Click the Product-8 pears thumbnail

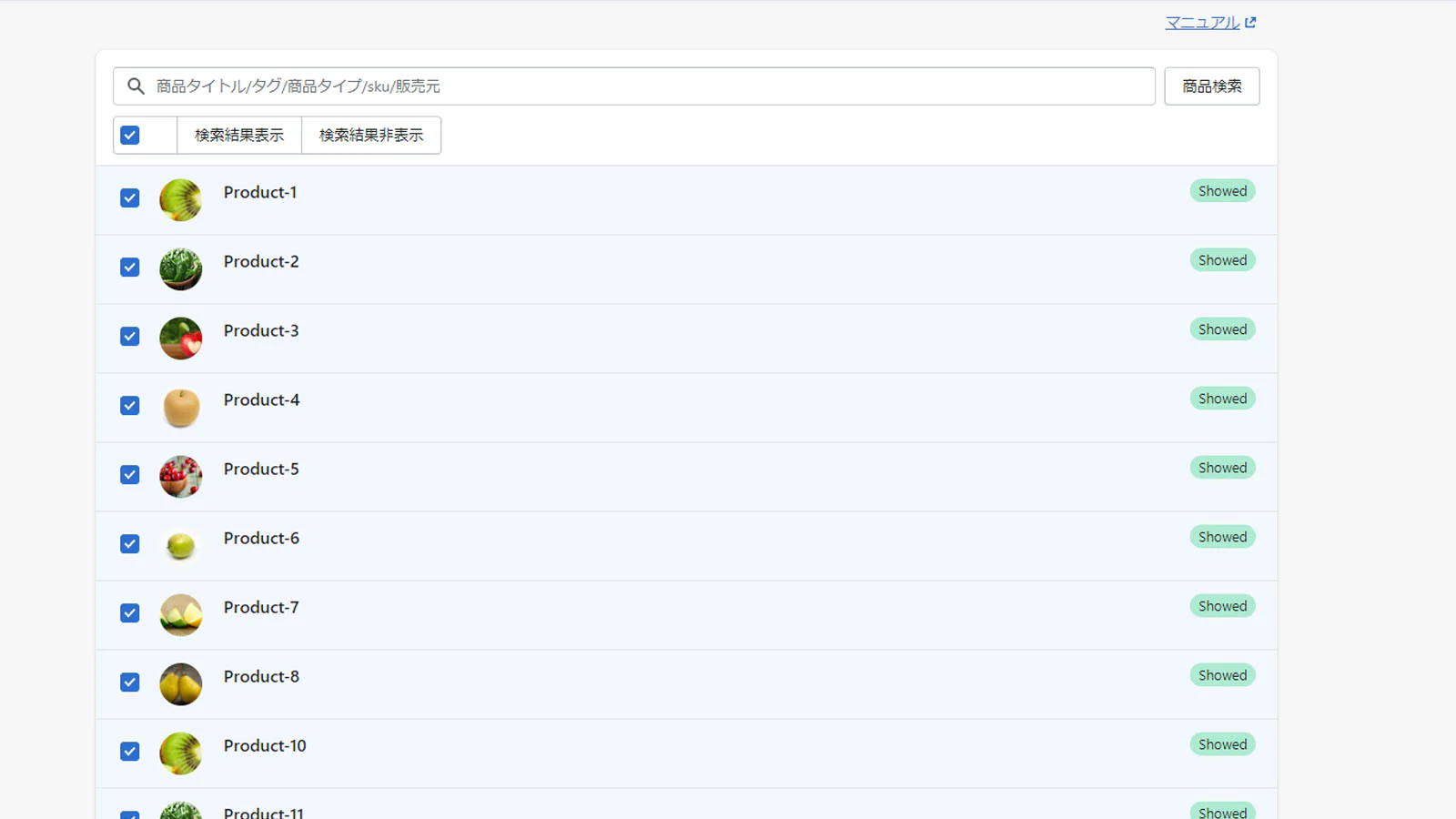click(181, 684)
